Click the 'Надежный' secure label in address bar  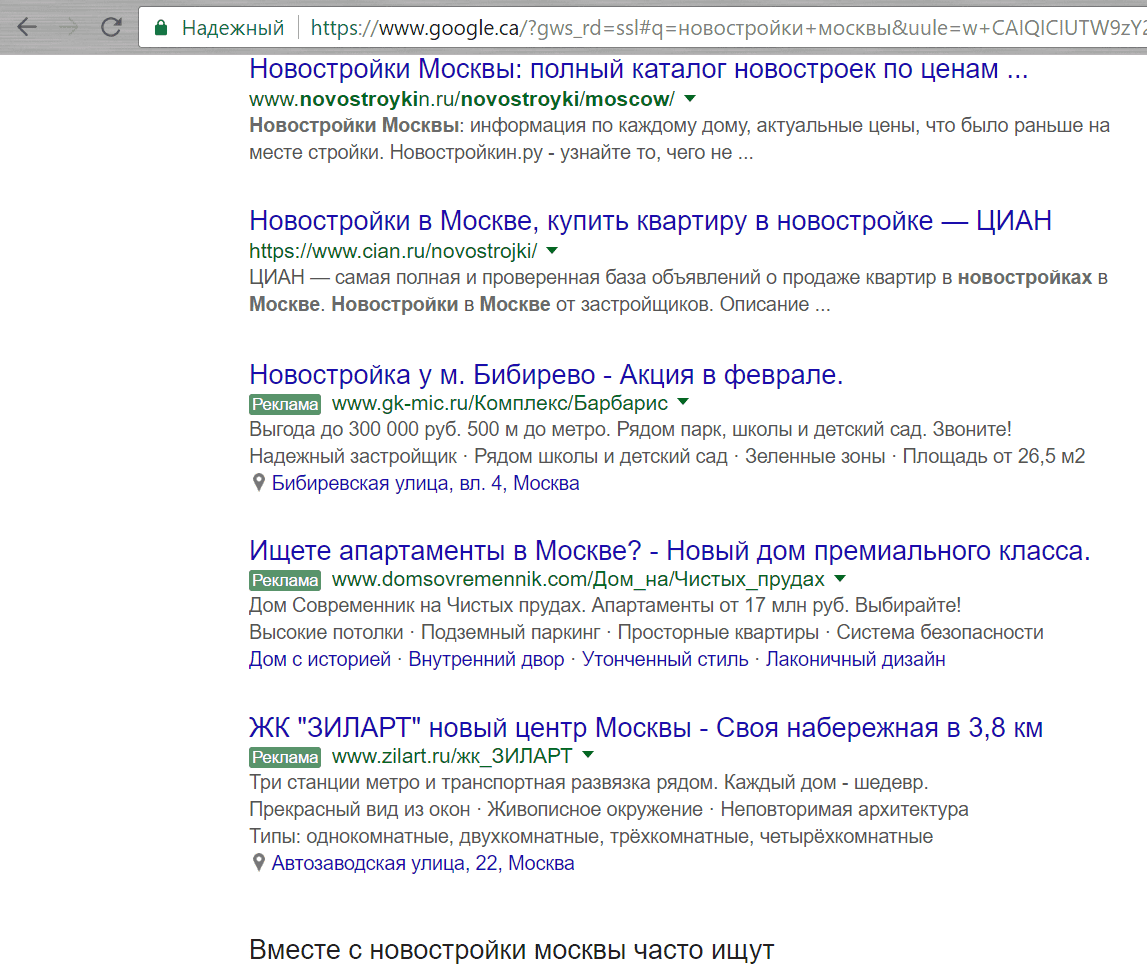pos(233,28)
